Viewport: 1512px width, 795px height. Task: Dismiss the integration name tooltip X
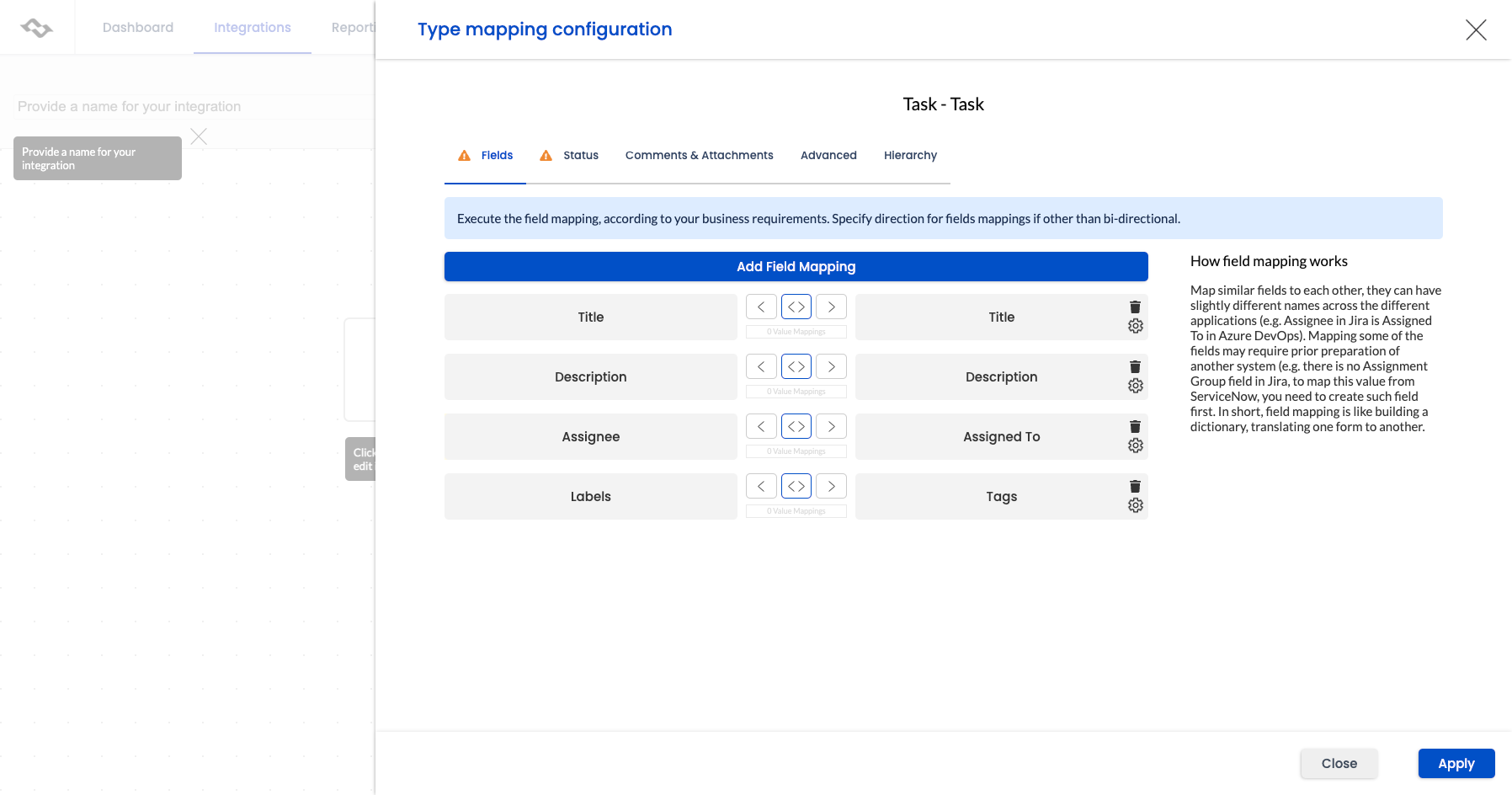199,136
